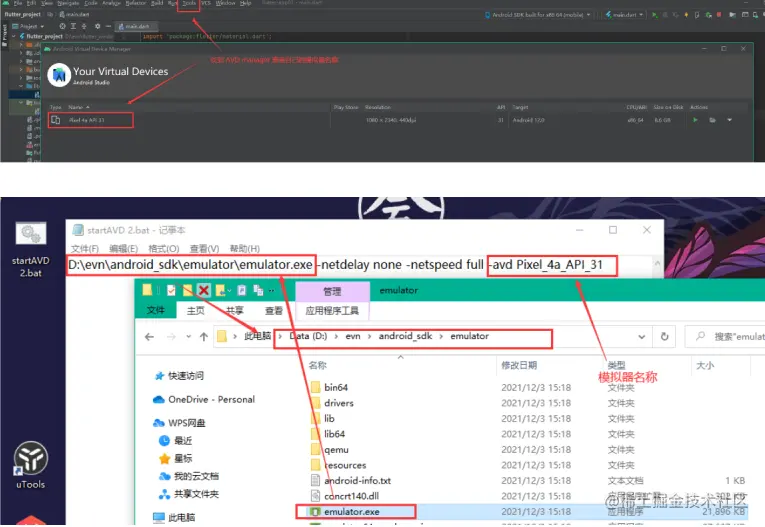Sort files by 修改日期 column header
Image resolution: width=765 pixels, height=527 pixels.
coord(519,365)
